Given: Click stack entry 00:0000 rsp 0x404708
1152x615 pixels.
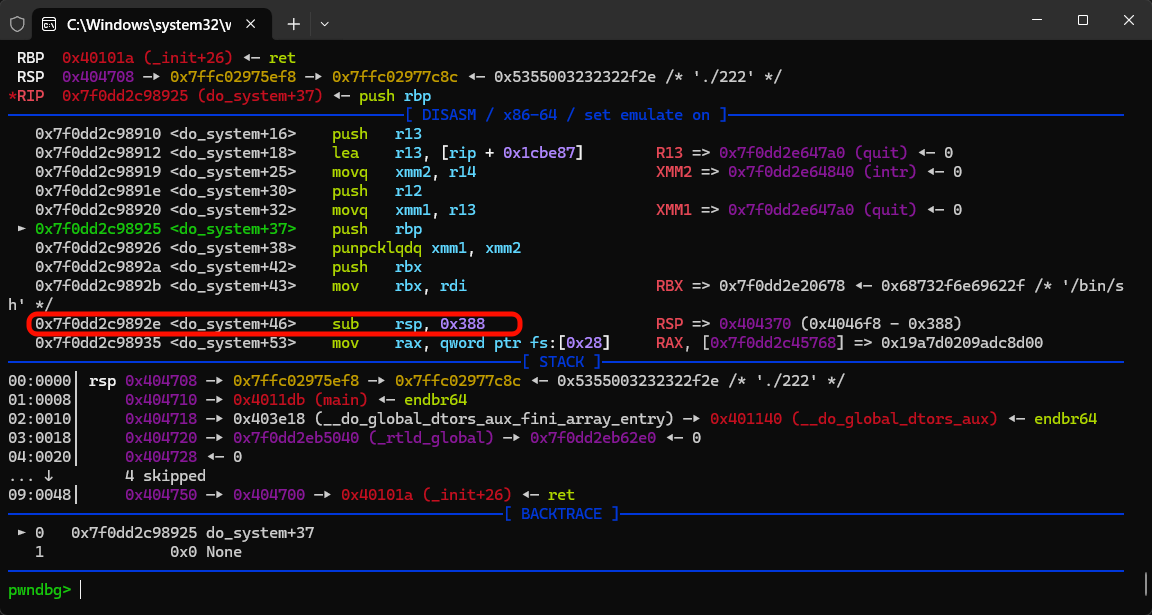Looking at the screenshot, I should (426, 381).
